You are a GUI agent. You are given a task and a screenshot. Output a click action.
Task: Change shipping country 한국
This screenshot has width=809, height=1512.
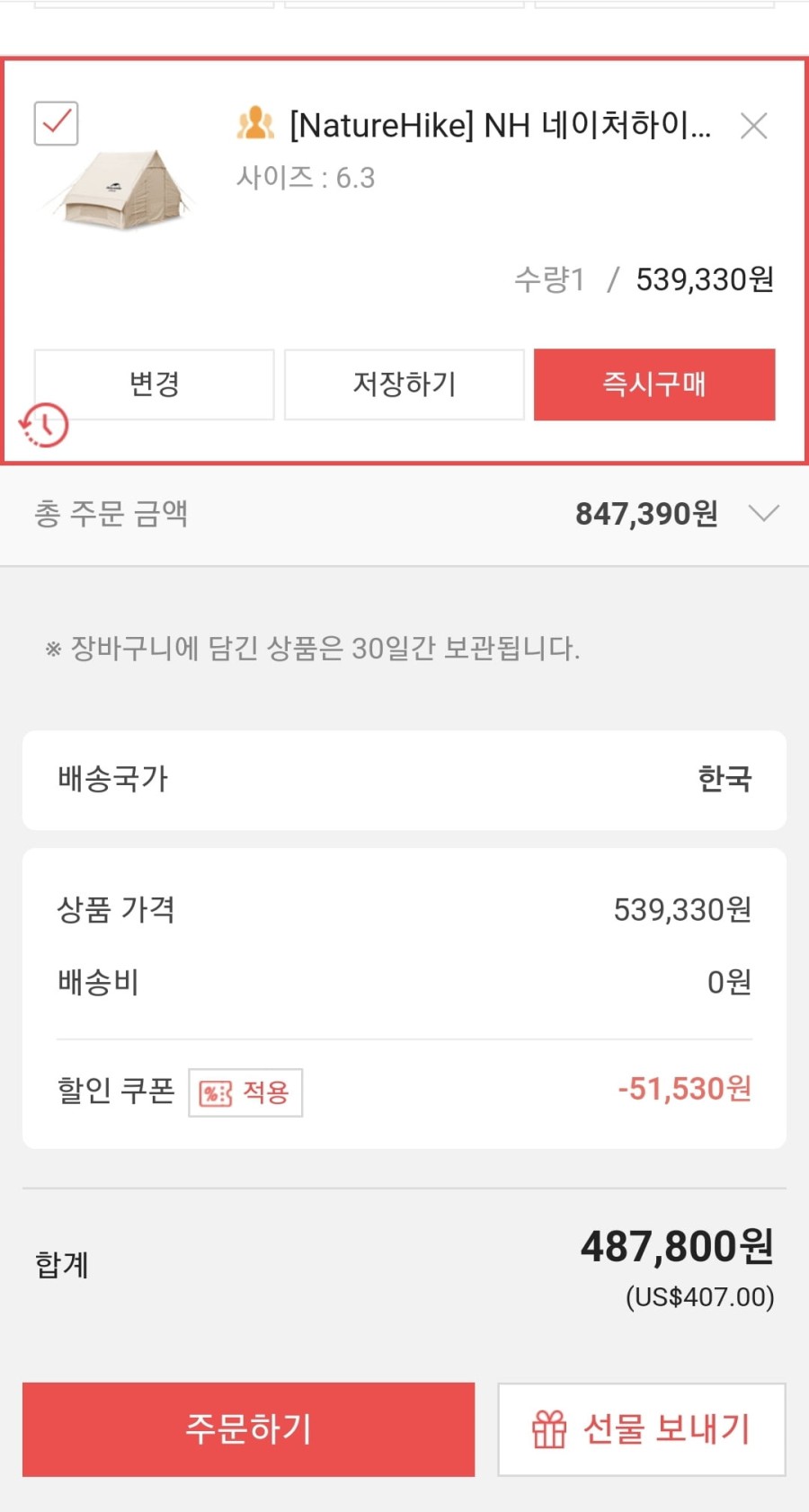pos(725,779)
